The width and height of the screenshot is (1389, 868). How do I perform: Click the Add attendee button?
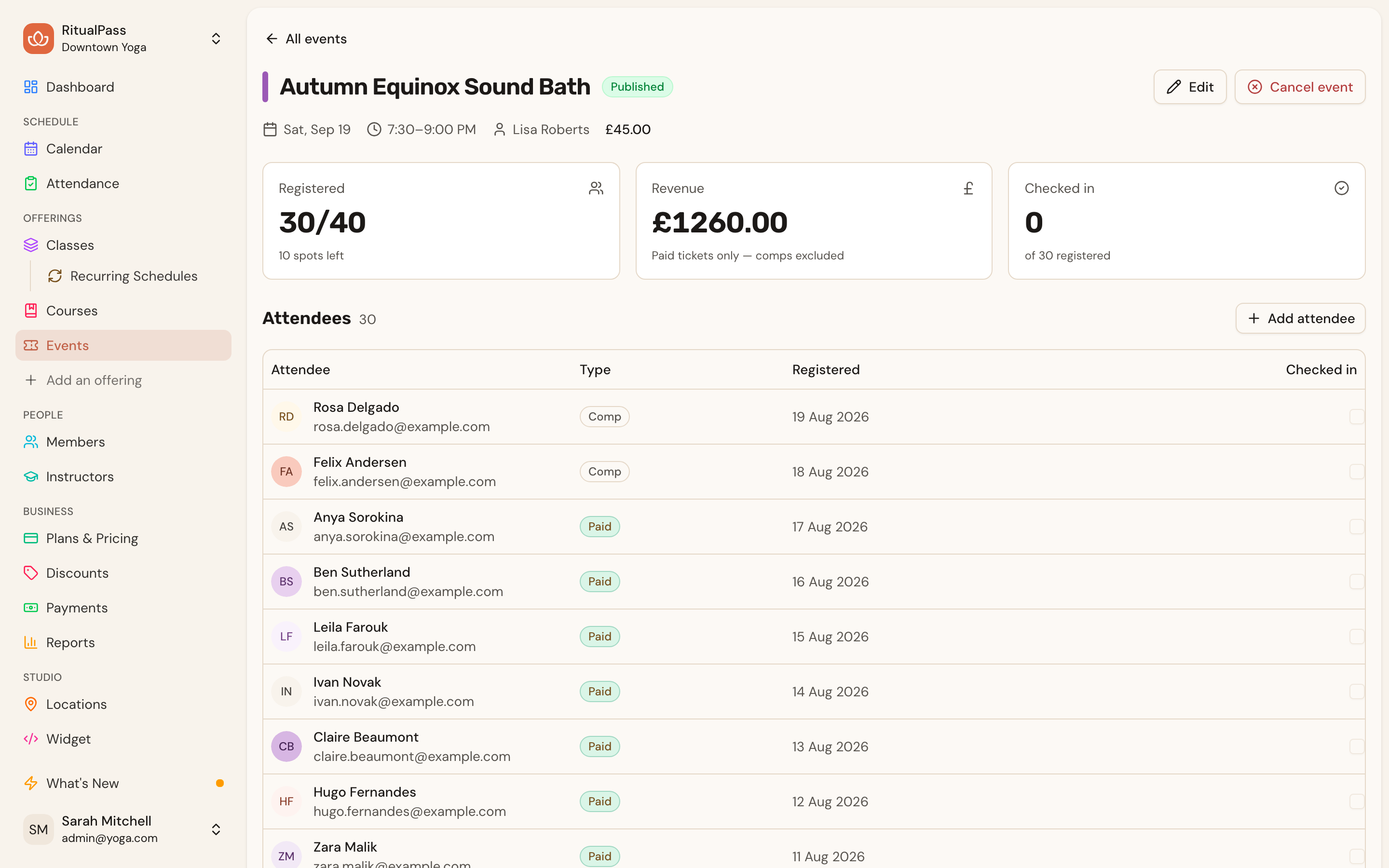tap(1300, 319)
